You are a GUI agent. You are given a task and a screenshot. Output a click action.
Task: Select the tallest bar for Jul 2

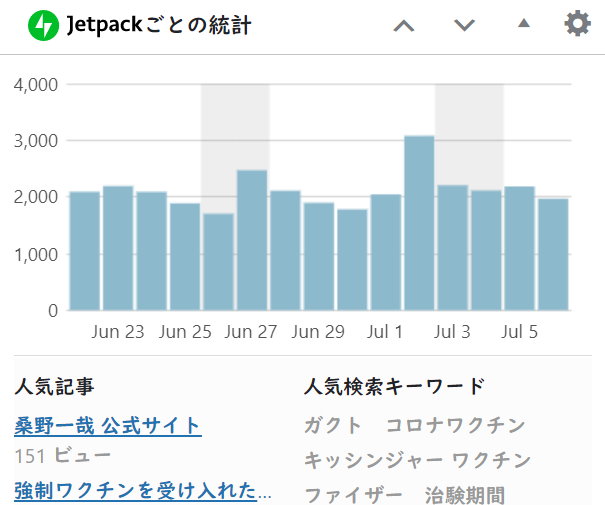(x=419, y=223)
